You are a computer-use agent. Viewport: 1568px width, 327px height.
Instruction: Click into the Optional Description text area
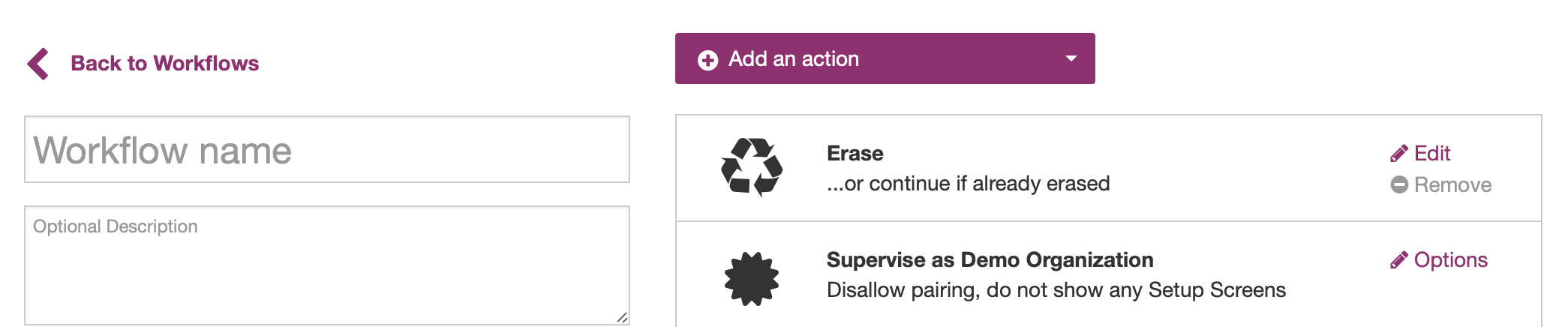327,265
